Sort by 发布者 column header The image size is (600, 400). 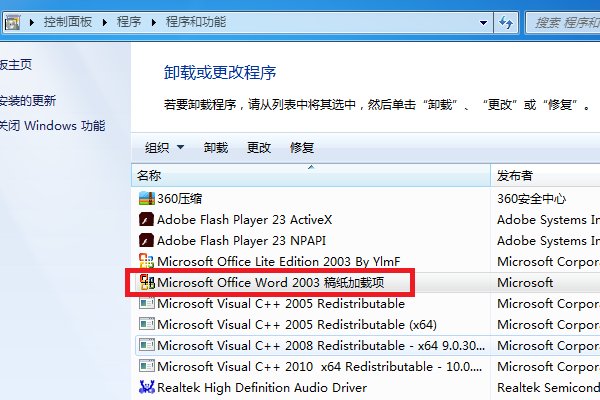click(x=545, y=176)
